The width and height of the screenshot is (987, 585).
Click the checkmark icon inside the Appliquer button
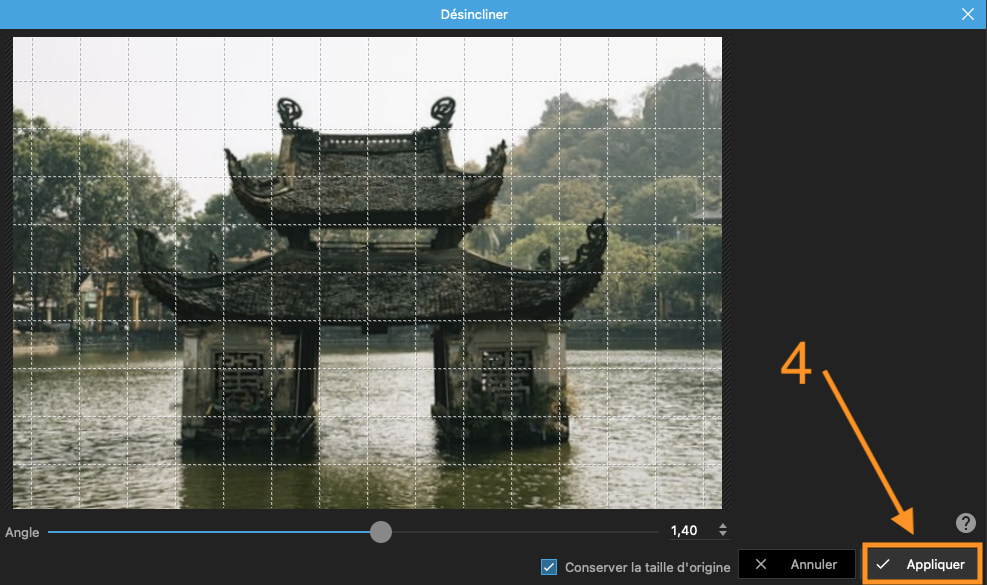pos(883,564)
